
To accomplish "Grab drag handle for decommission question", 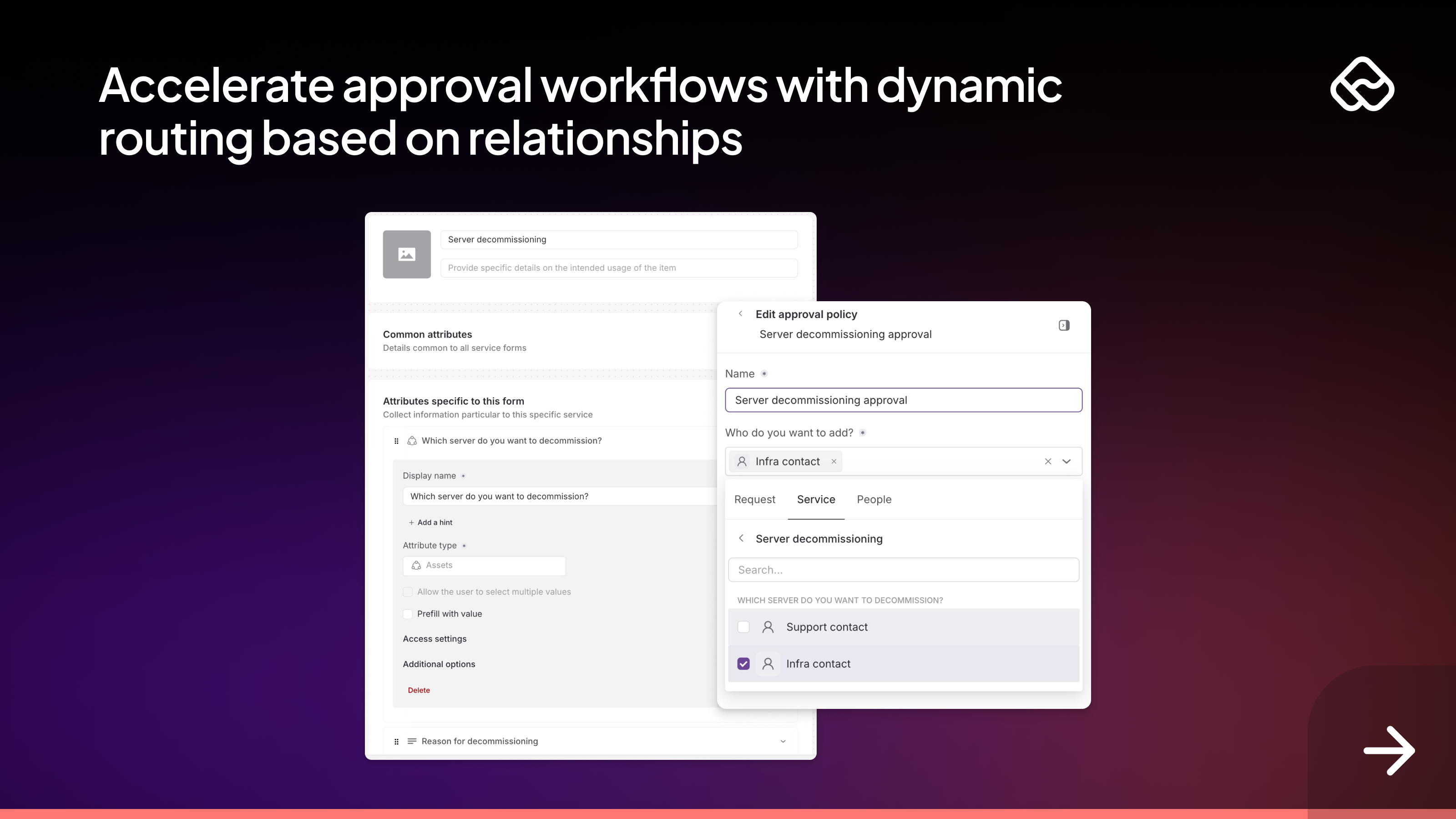I will tap(396, 441).
